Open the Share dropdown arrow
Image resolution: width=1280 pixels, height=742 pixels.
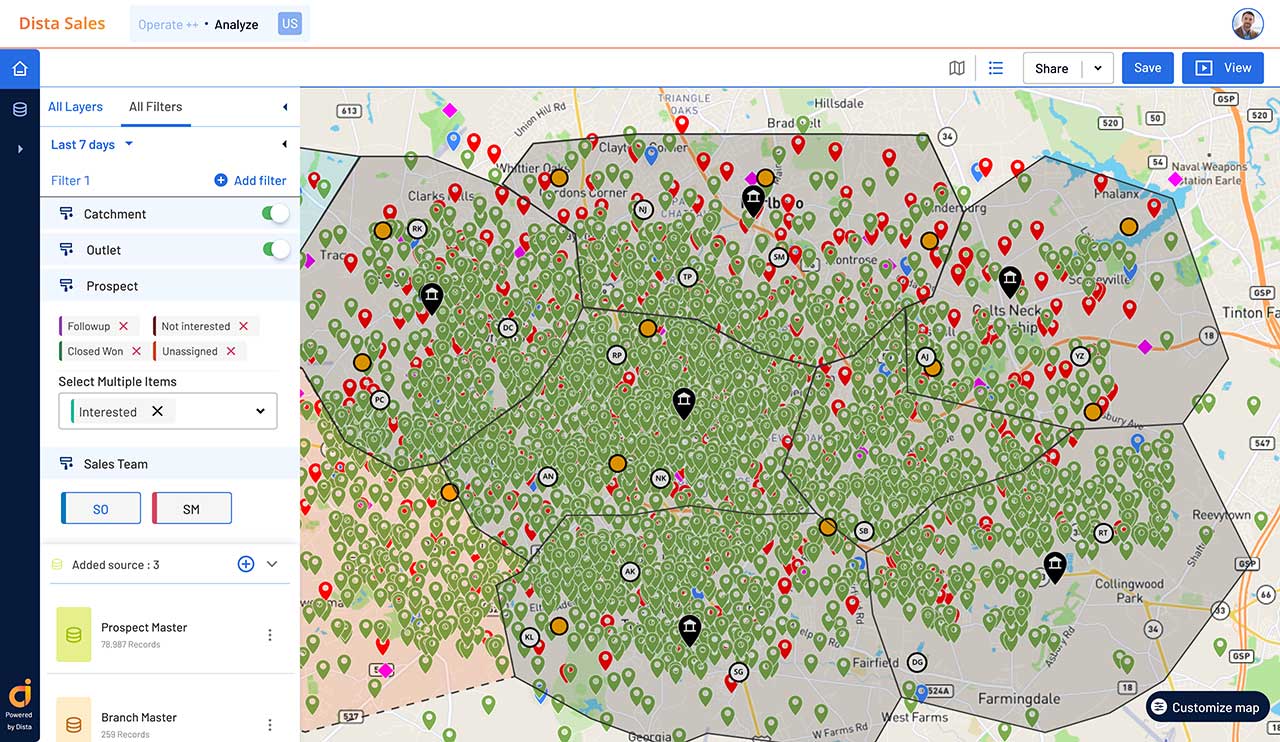(1098, 68)
